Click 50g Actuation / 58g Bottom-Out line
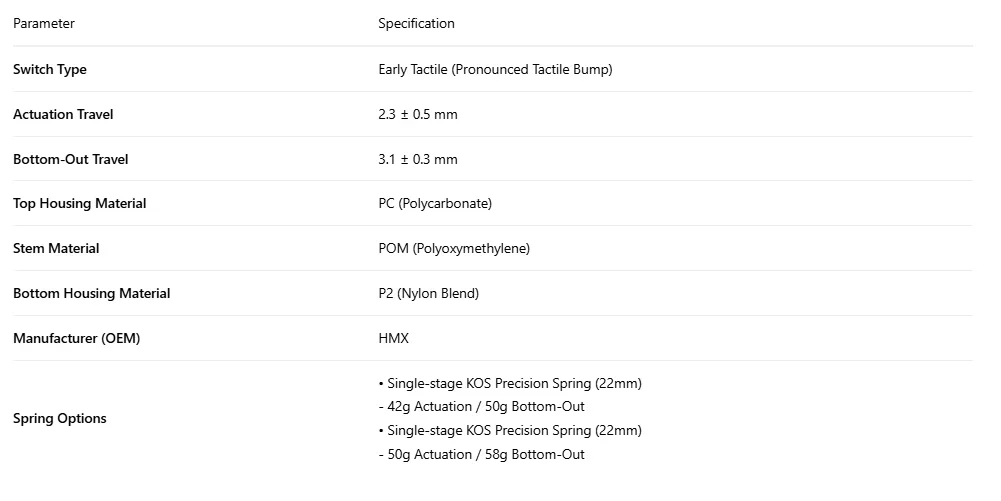 481,454
